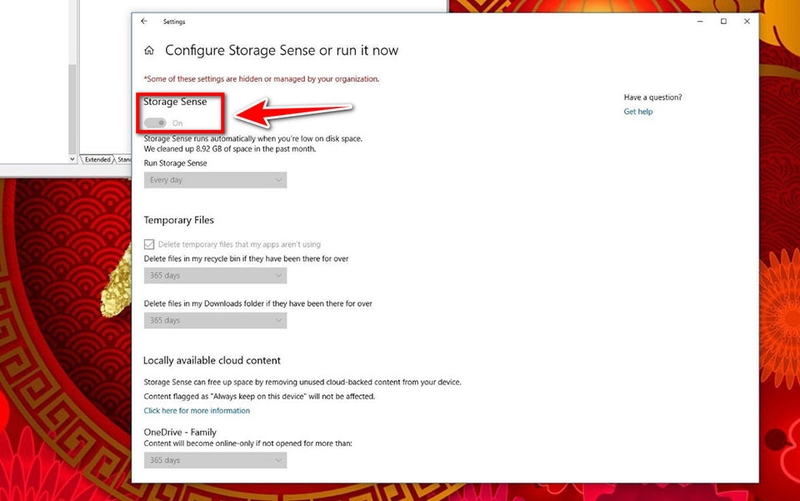800x501 pixels.
Task: Open the Settings home icon
Action: point(149,50)
